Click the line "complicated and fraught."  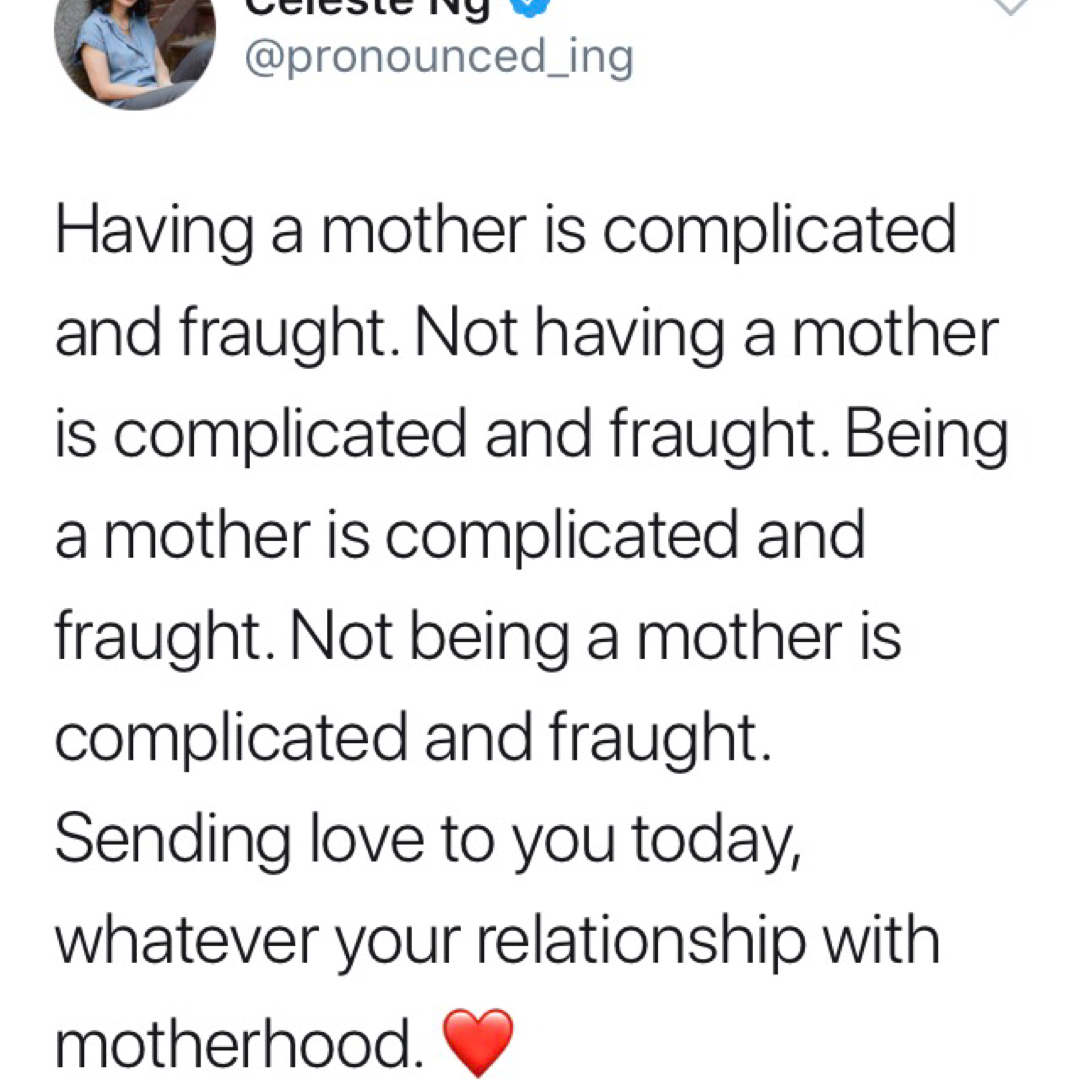[x=414, y=738]
